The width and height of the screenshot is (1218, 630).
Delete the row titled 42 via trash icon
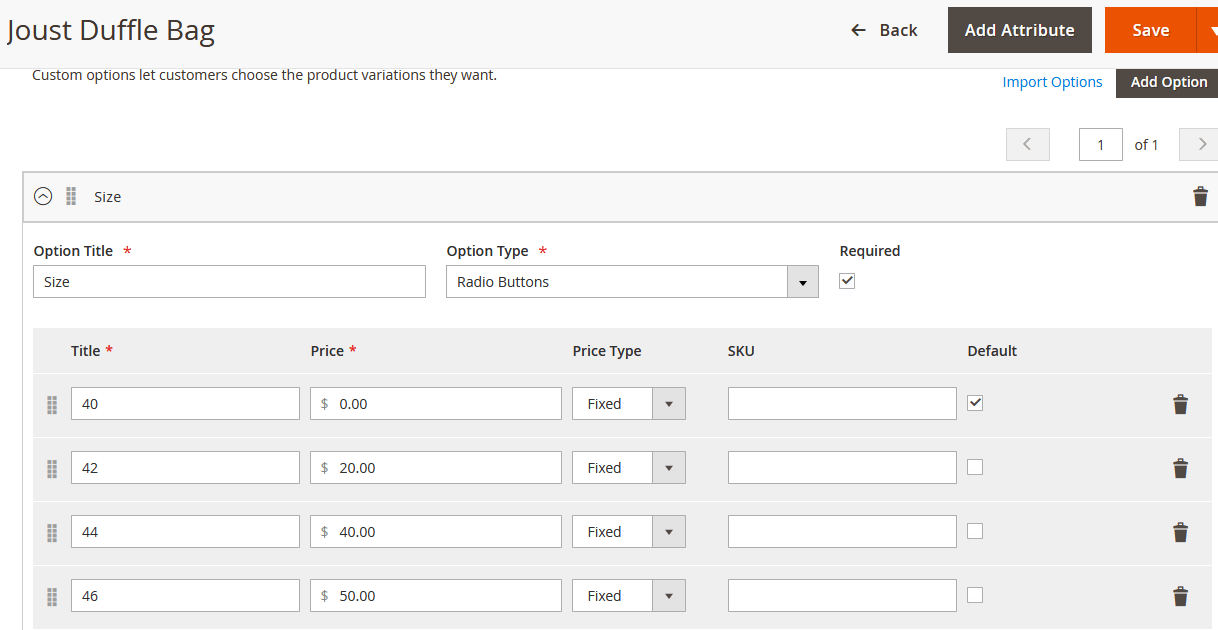[1180, 468]
